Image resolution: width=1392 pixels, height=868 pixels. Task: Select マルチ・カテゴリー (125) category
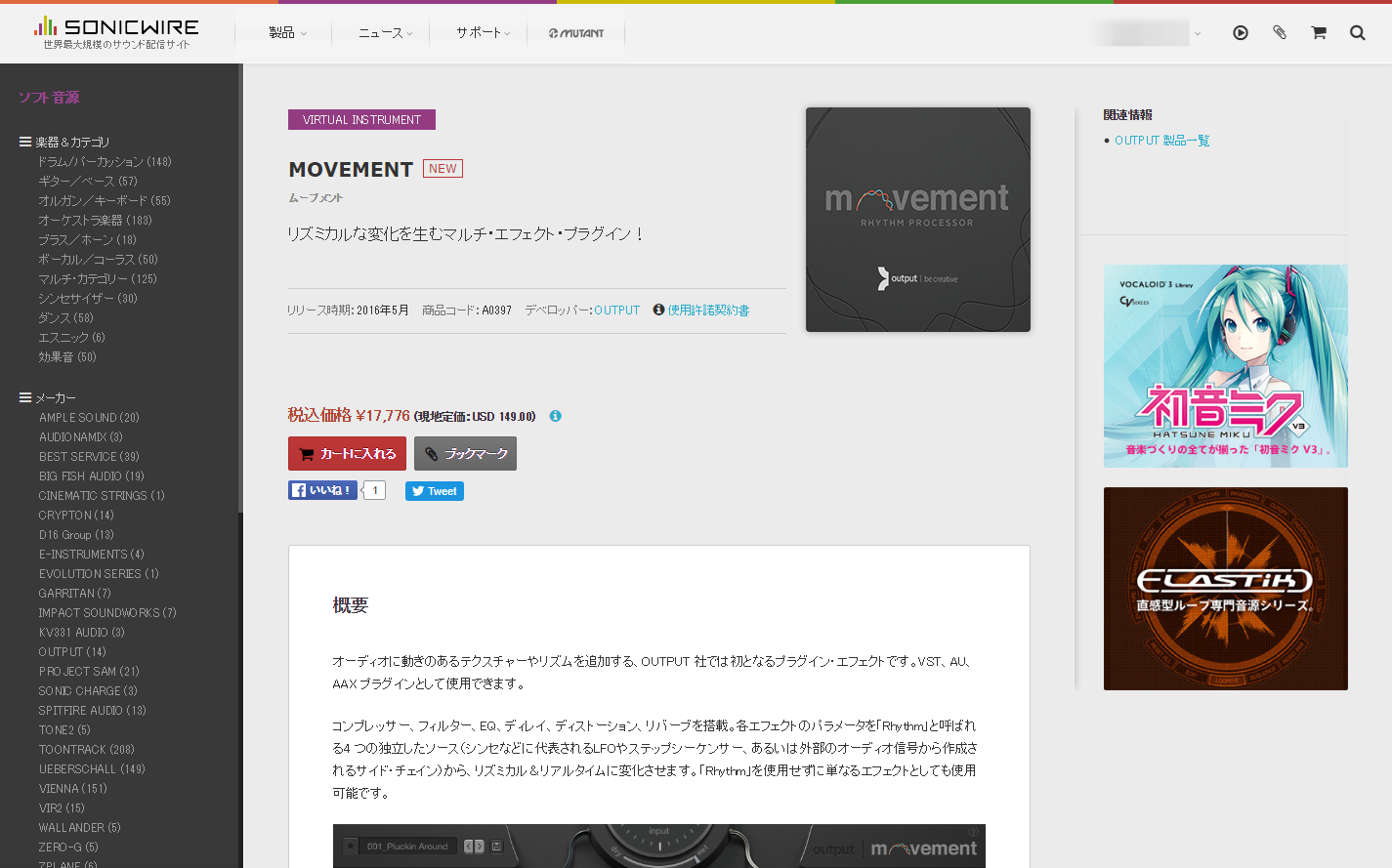(x=98, y=279)
